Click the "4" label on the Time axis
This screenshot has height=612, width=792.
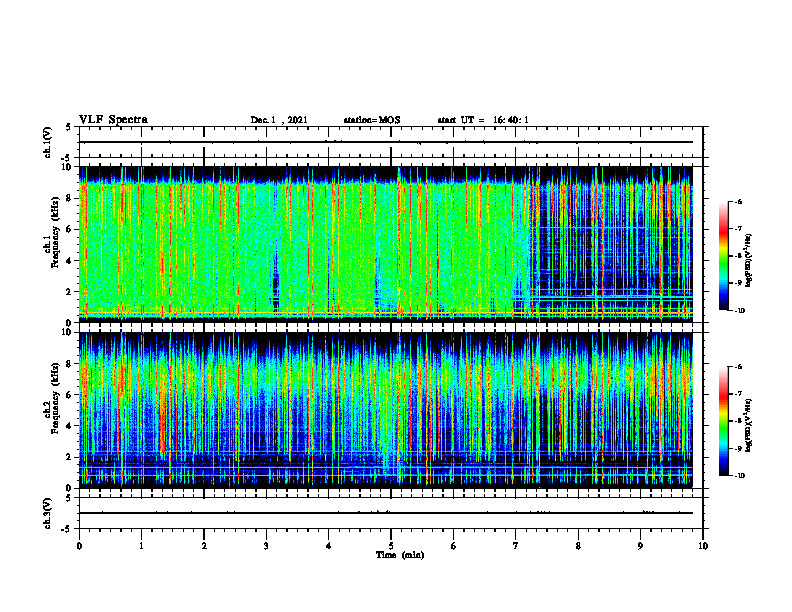(329, 546)
